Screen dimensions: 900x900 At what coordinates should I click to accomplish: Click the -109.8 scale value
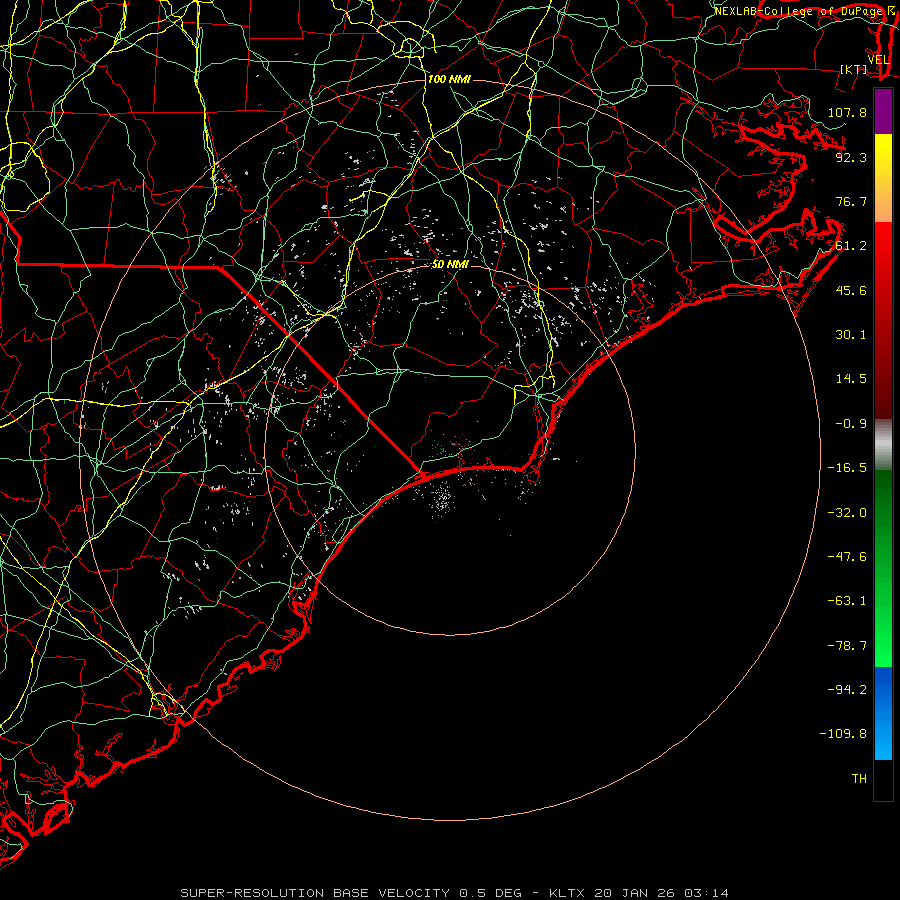pos(843,734)
